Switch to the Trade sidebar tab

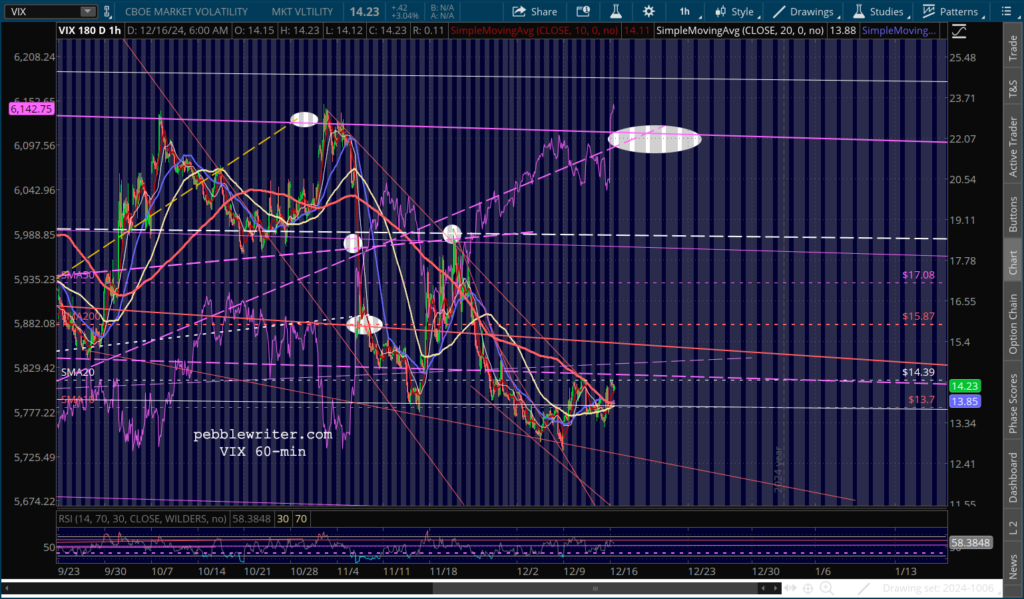coord(1012,48)
